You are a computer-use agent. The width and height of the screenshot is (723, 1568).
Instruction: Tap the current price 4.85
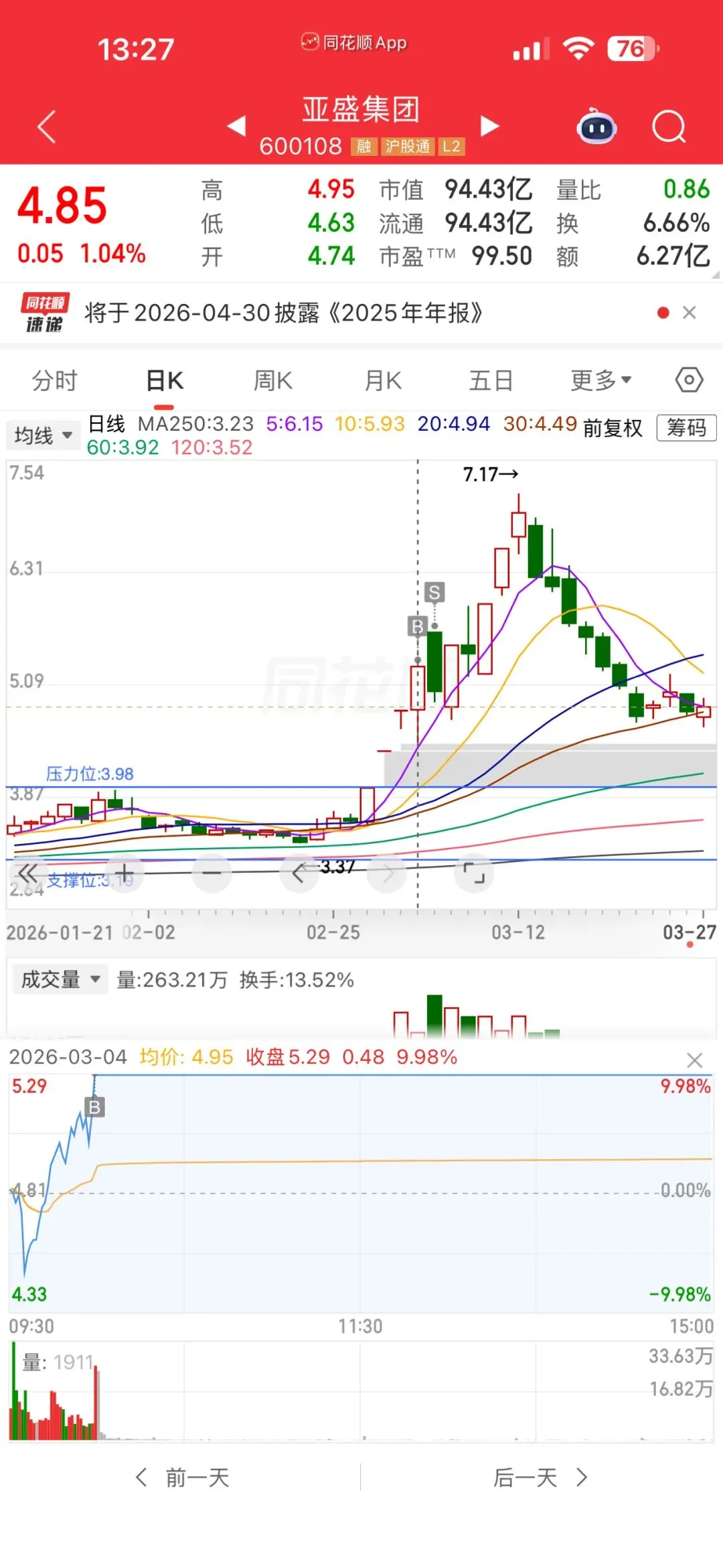[62, 205]
